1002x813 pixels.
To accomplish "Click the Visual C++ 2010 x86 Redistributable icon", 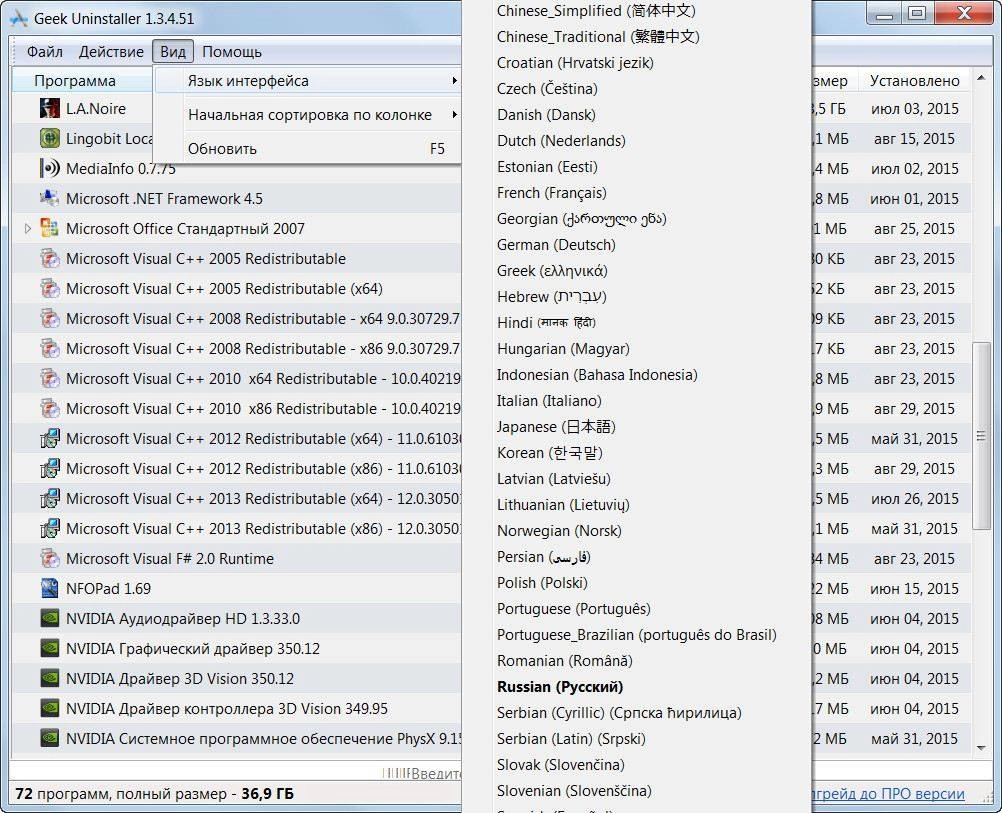I will pyautogui.click(x=50, y=409).
